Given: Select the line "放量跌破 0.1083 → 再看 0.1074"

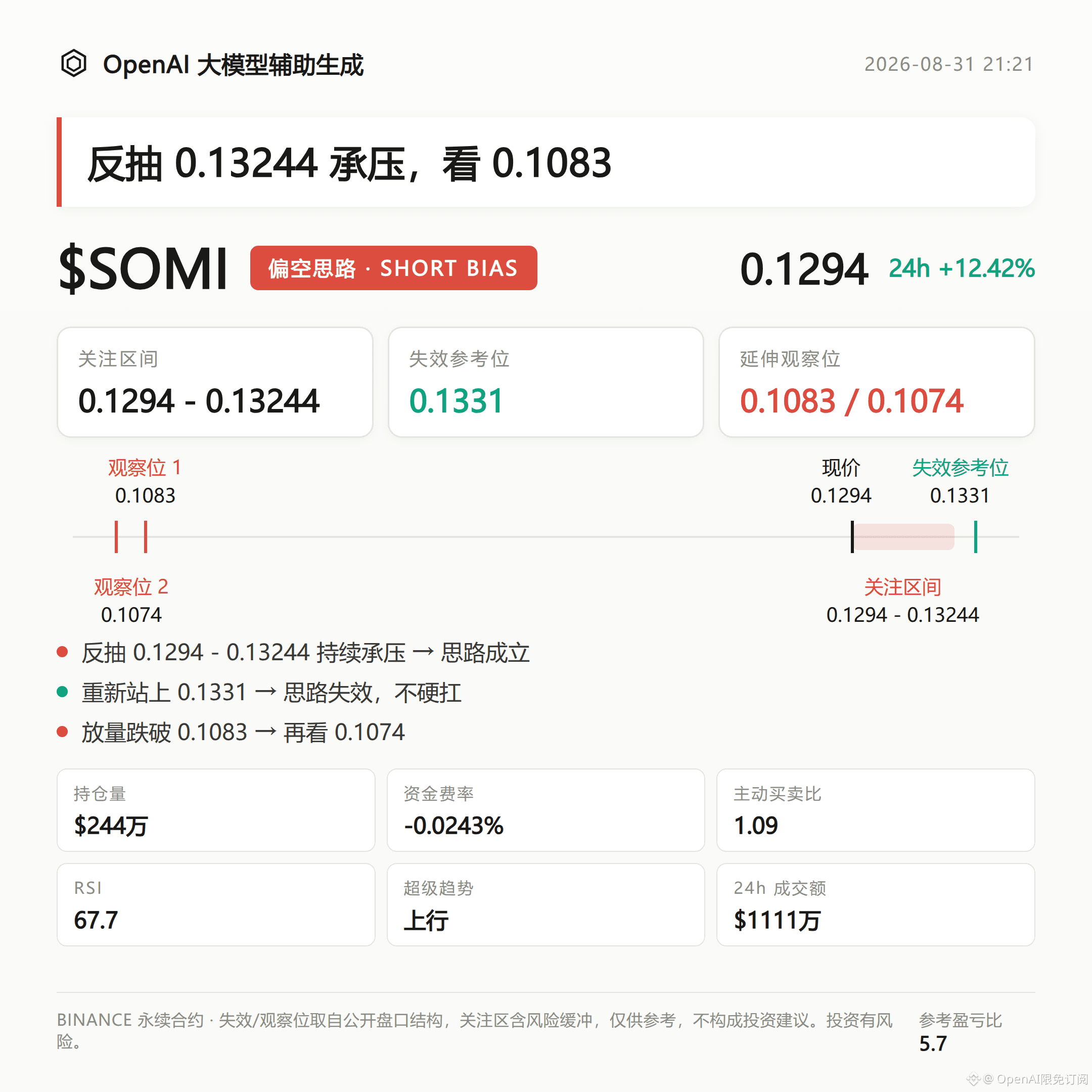Looking at the screenshot, I should point(243,733).
